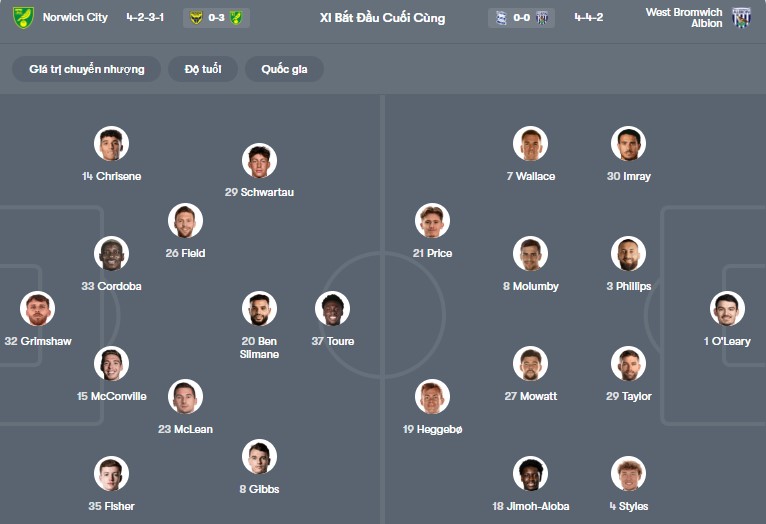Open the West Bromwich Albion team link
Viewport: 766px width, 524px height.
click(x=684, y=18)
